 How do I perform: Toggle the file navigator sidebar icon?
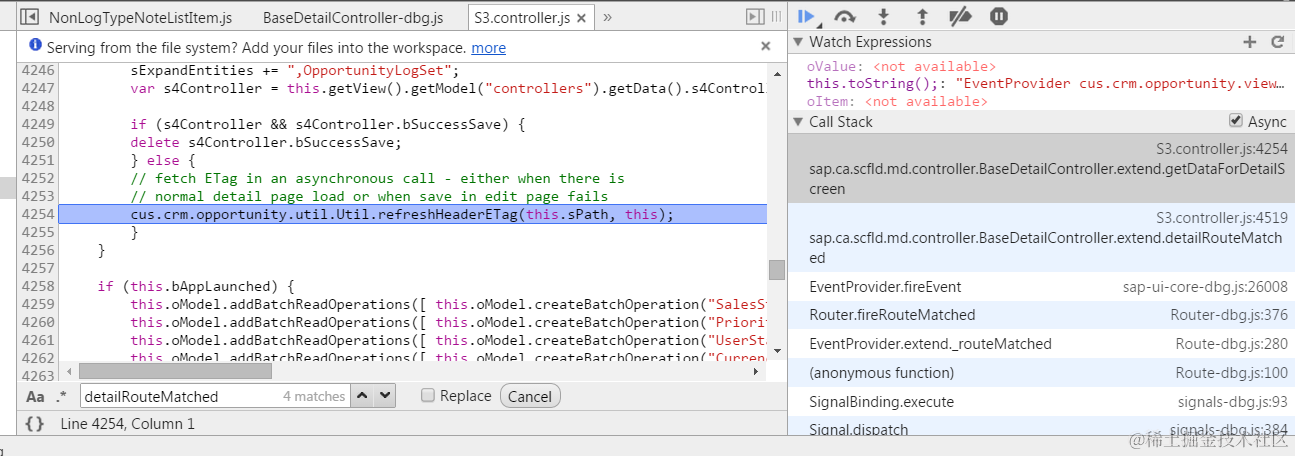(30, 17)
